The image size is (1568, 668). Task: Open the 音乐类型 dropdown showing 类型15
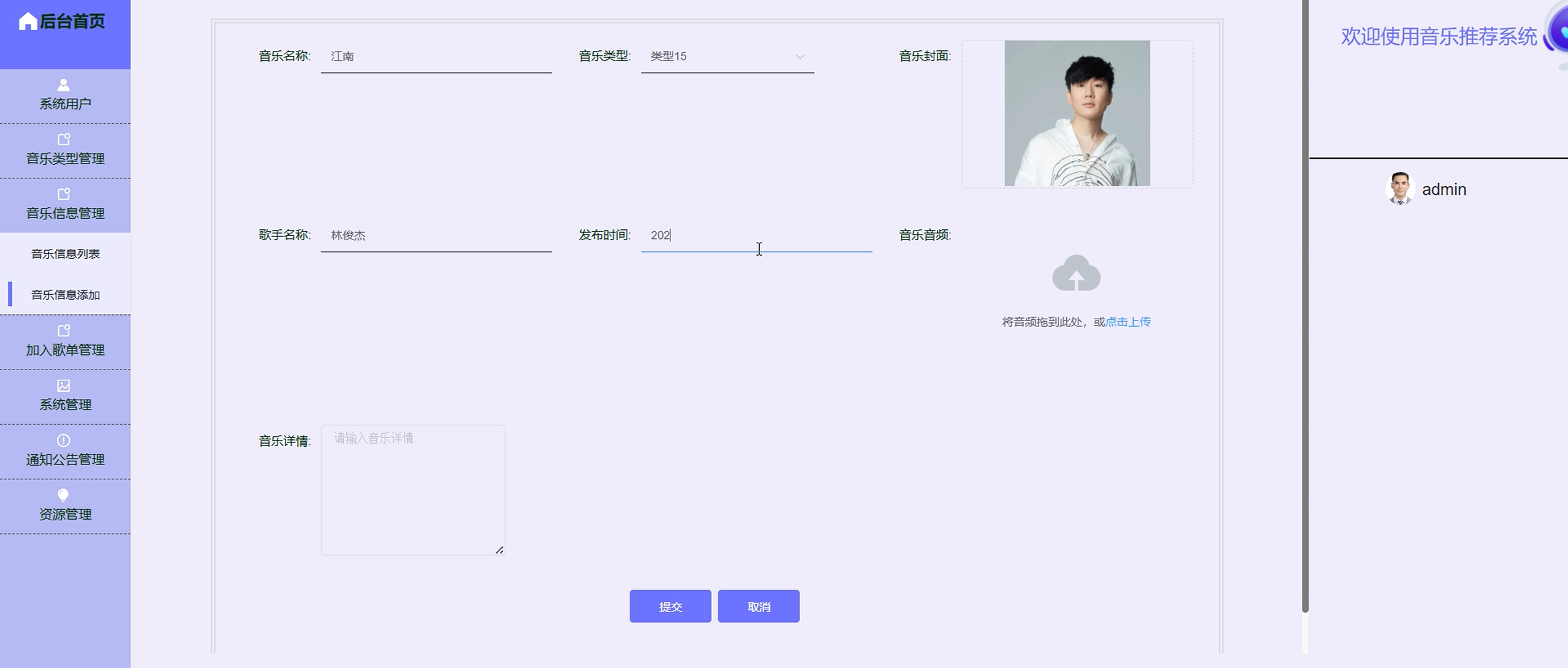click(727, 56)
